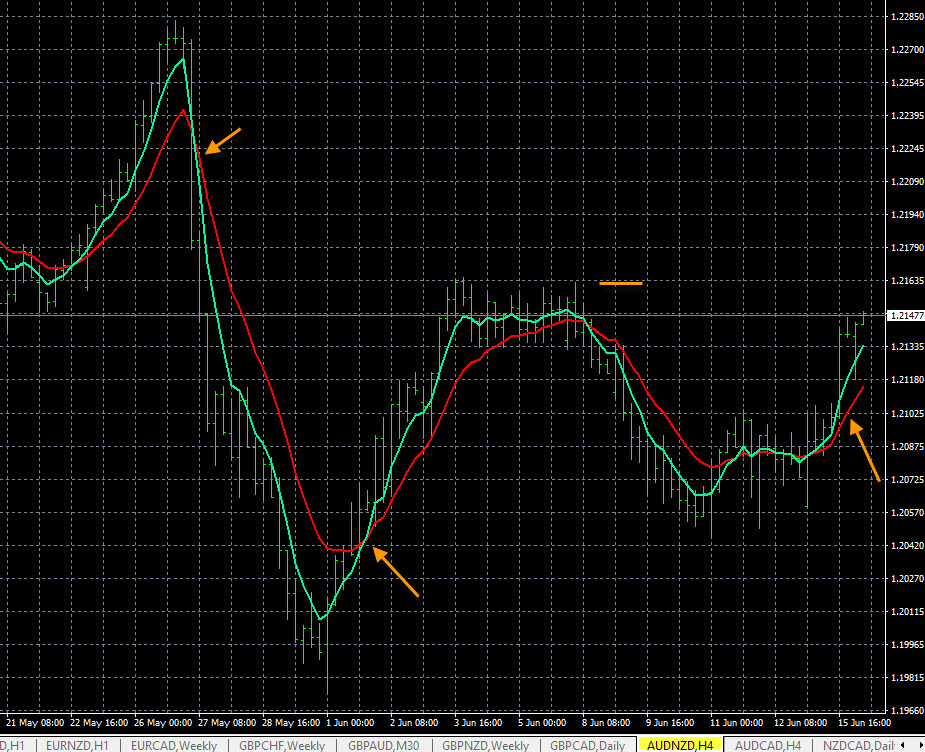Click the 15 Jun 16:00 time label
The width and height of the screenshot is (925, 752).
click(865, 723)
